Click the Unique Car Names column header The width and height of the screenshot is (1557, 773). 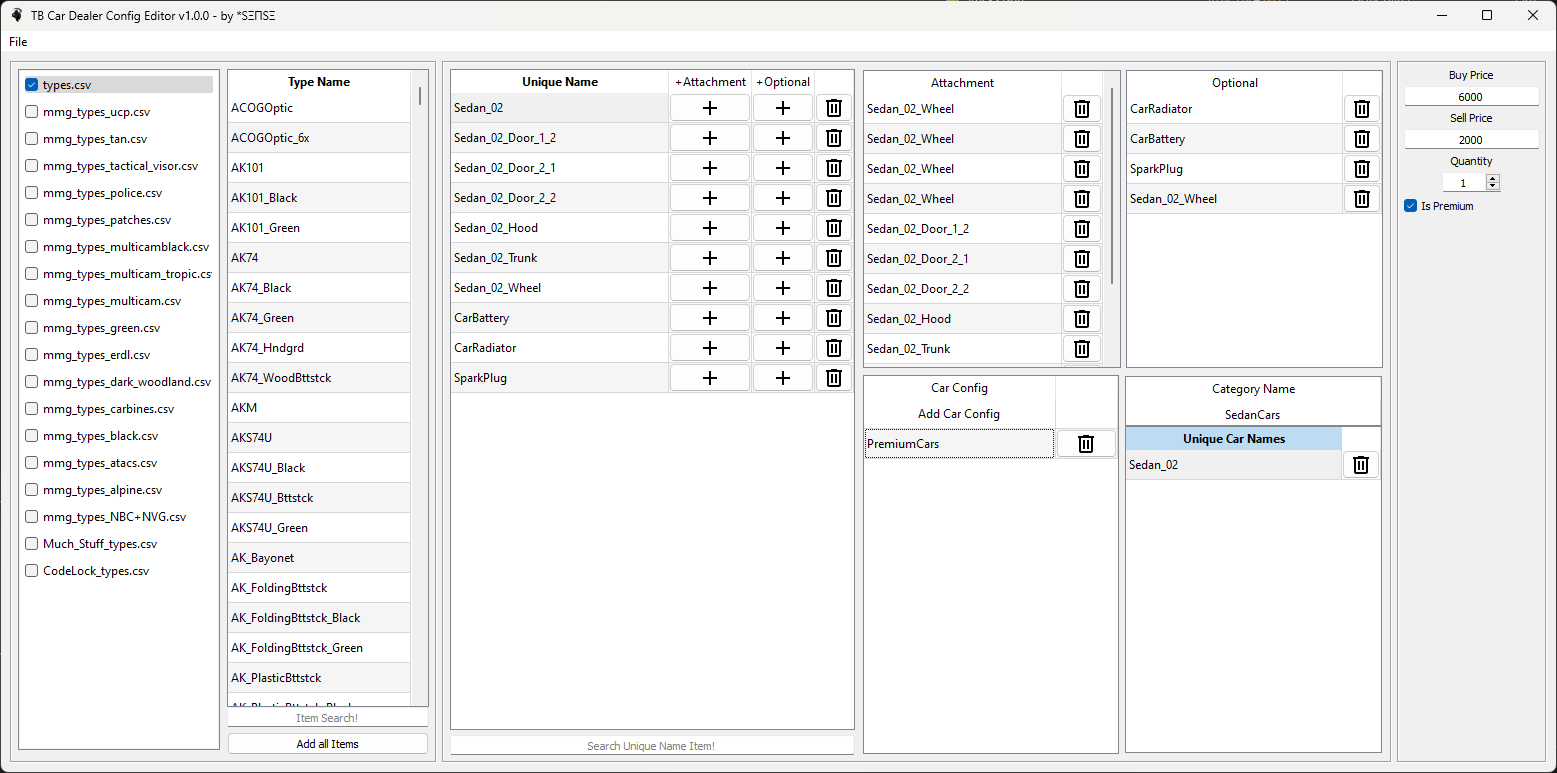point(1233,439)
